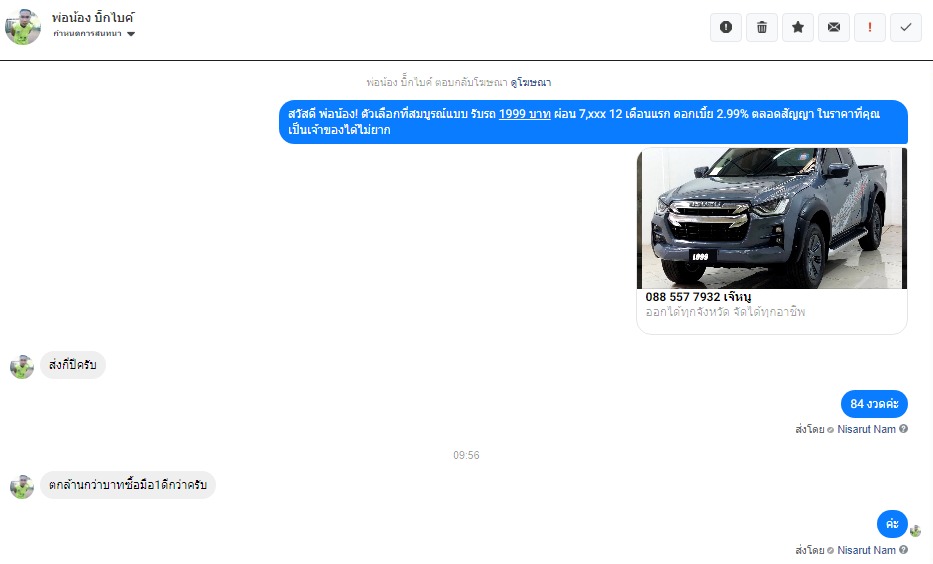Select the ค่ะ reply bubble
The height and width of the screenshot is (564, 933).
(892, 524)
